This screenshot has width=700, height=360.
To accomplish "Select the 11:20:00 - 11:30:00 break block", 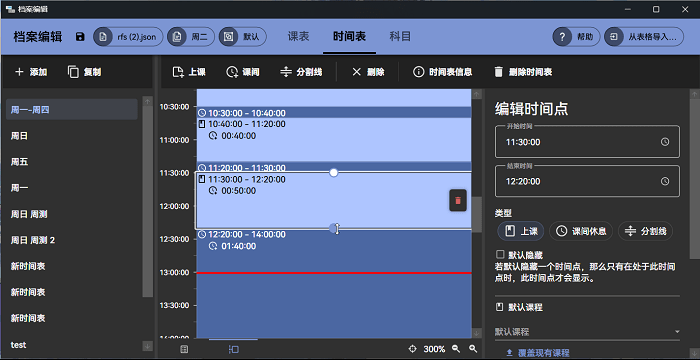I will (x=334, y=167).
